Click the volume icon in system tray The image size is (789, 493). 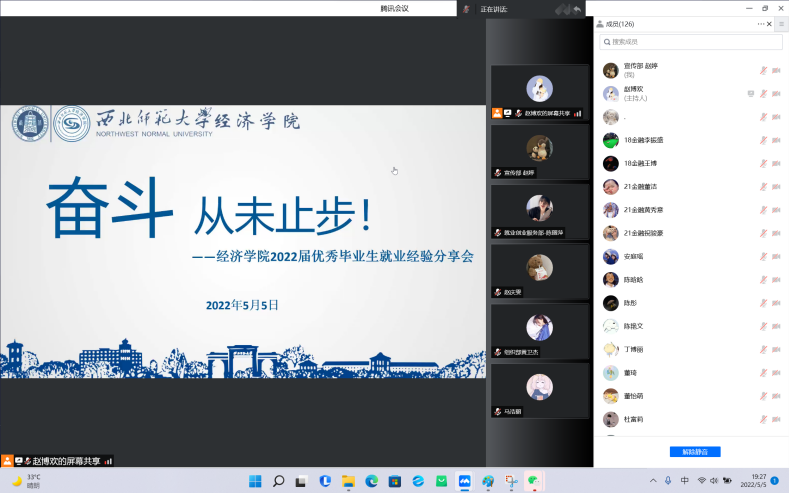tap(716, 481)
